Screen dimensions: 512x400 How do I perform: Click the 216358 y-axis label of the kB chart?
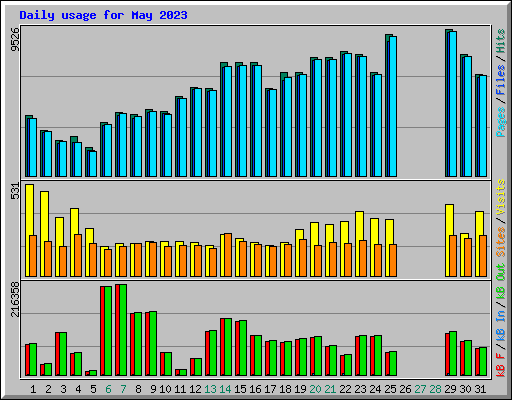point(15,299)
